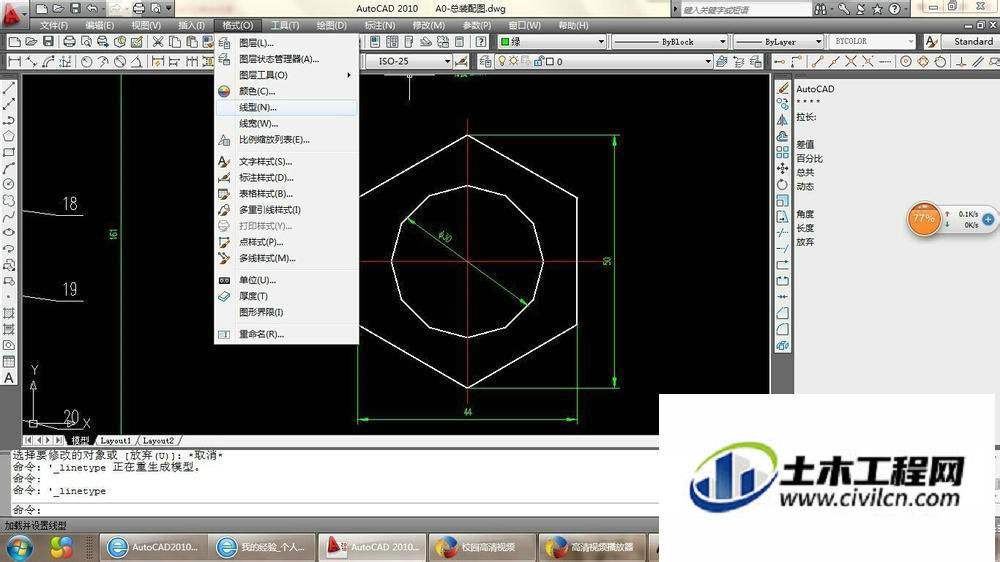Select the Fillet tool in modify toolbar
This screenshot has height=562, width=1000.
coord(783,329)
